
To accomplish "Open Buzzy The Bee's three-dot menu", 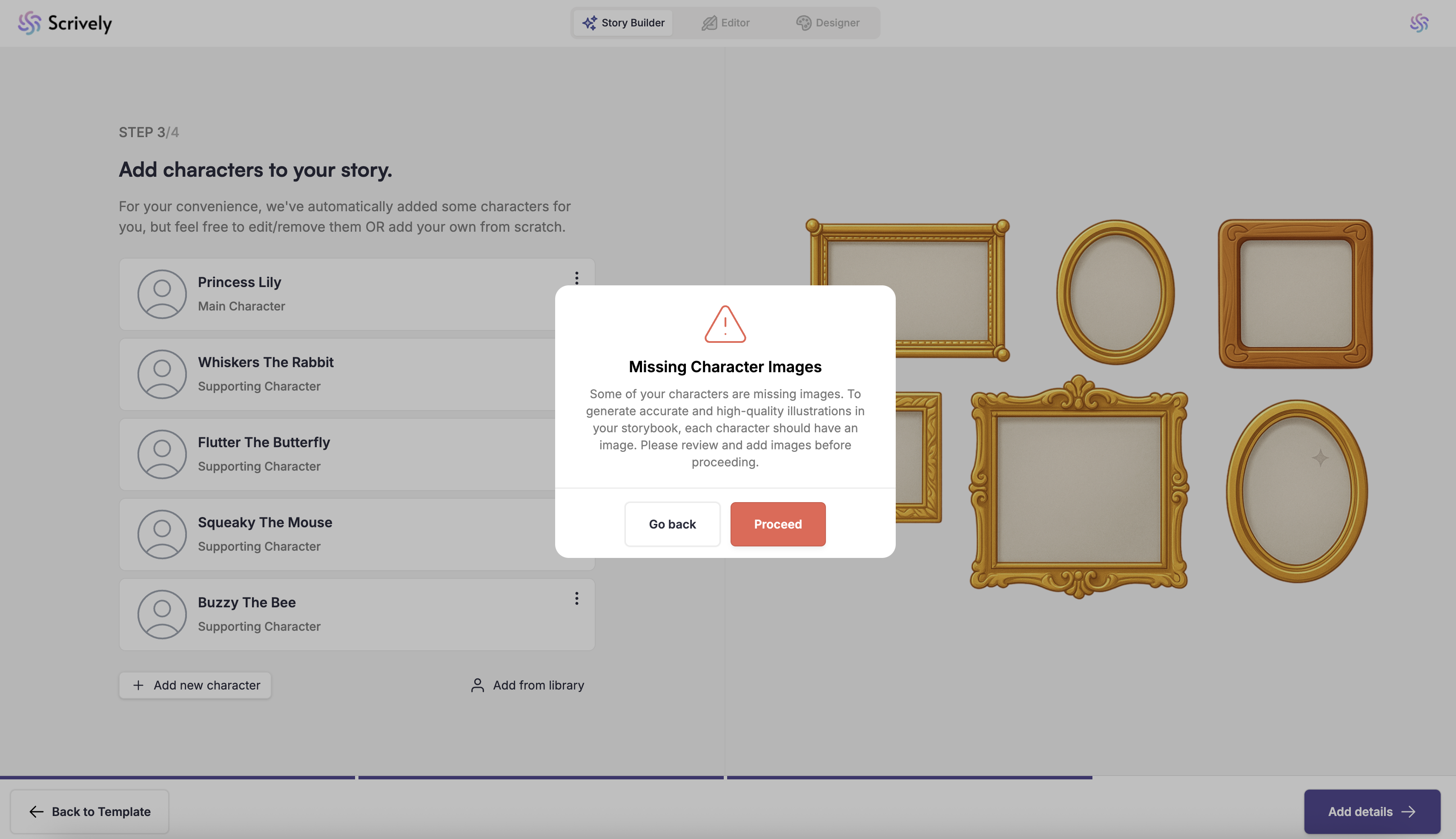I will click(576, 598).
